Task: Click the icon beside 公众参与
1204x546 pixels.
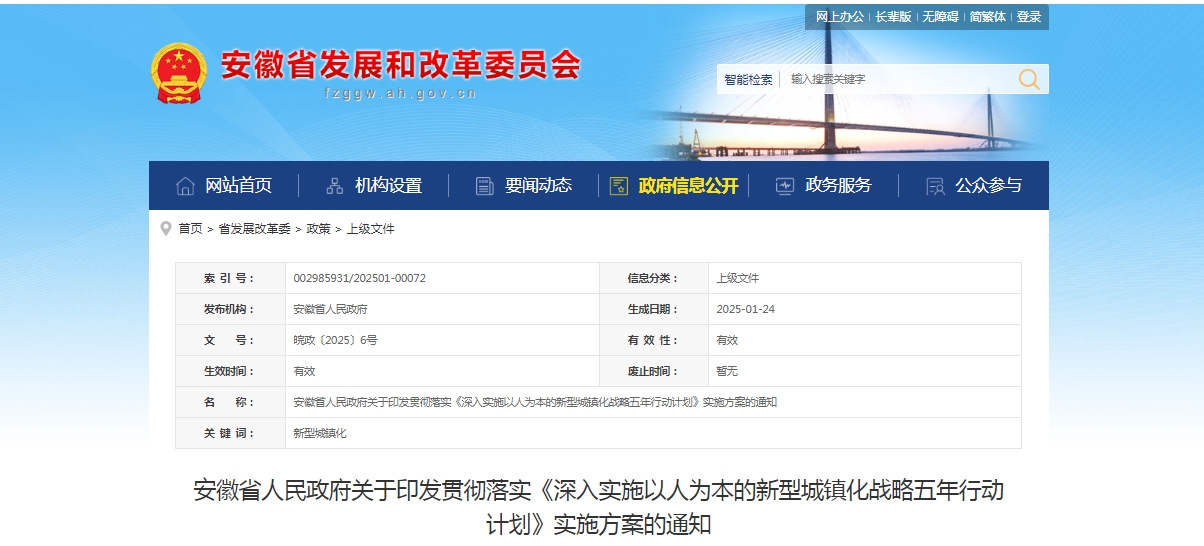Action: coord(935,186)
